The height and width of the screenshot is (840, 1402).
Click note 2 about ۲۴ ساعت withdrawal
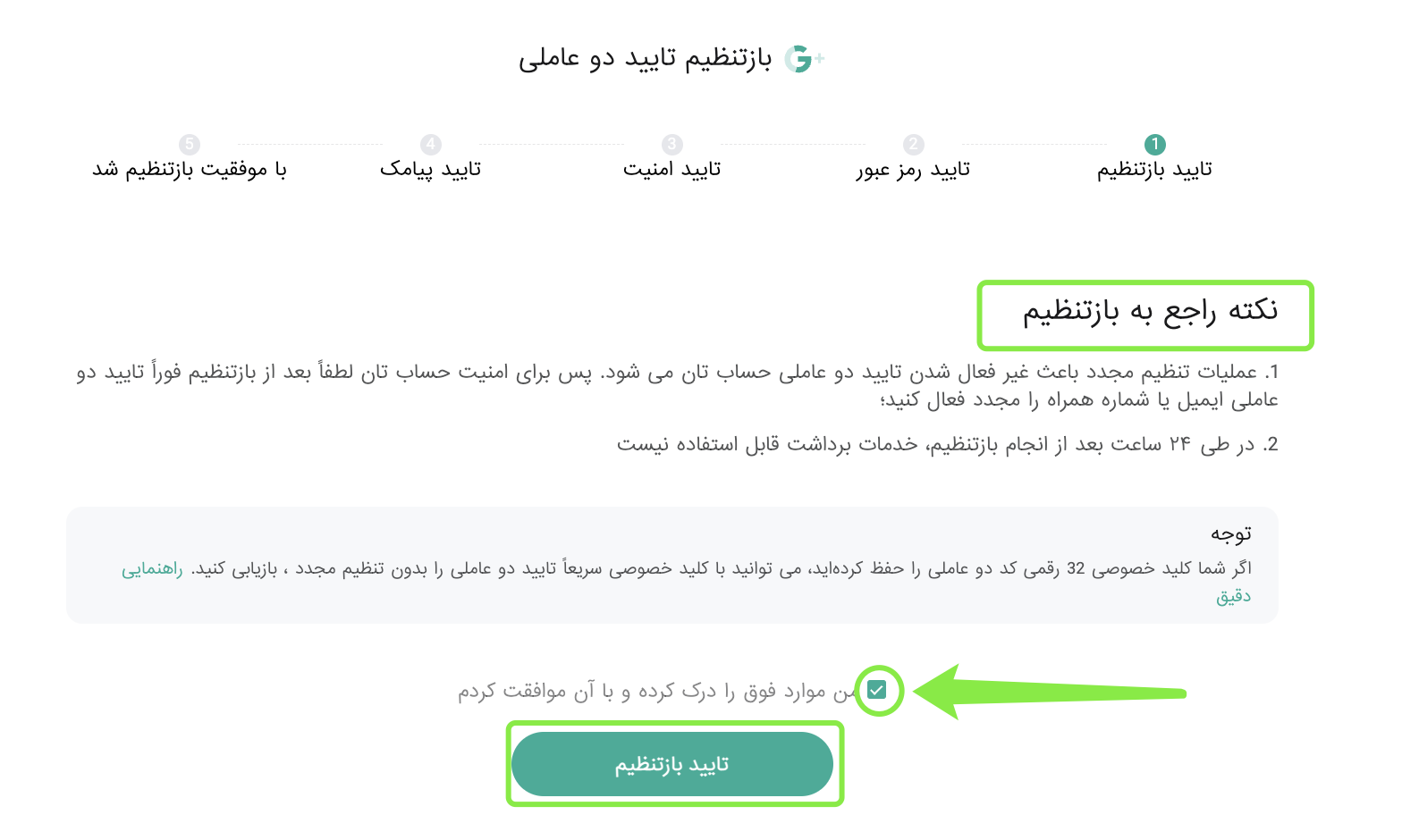[948, 444]
